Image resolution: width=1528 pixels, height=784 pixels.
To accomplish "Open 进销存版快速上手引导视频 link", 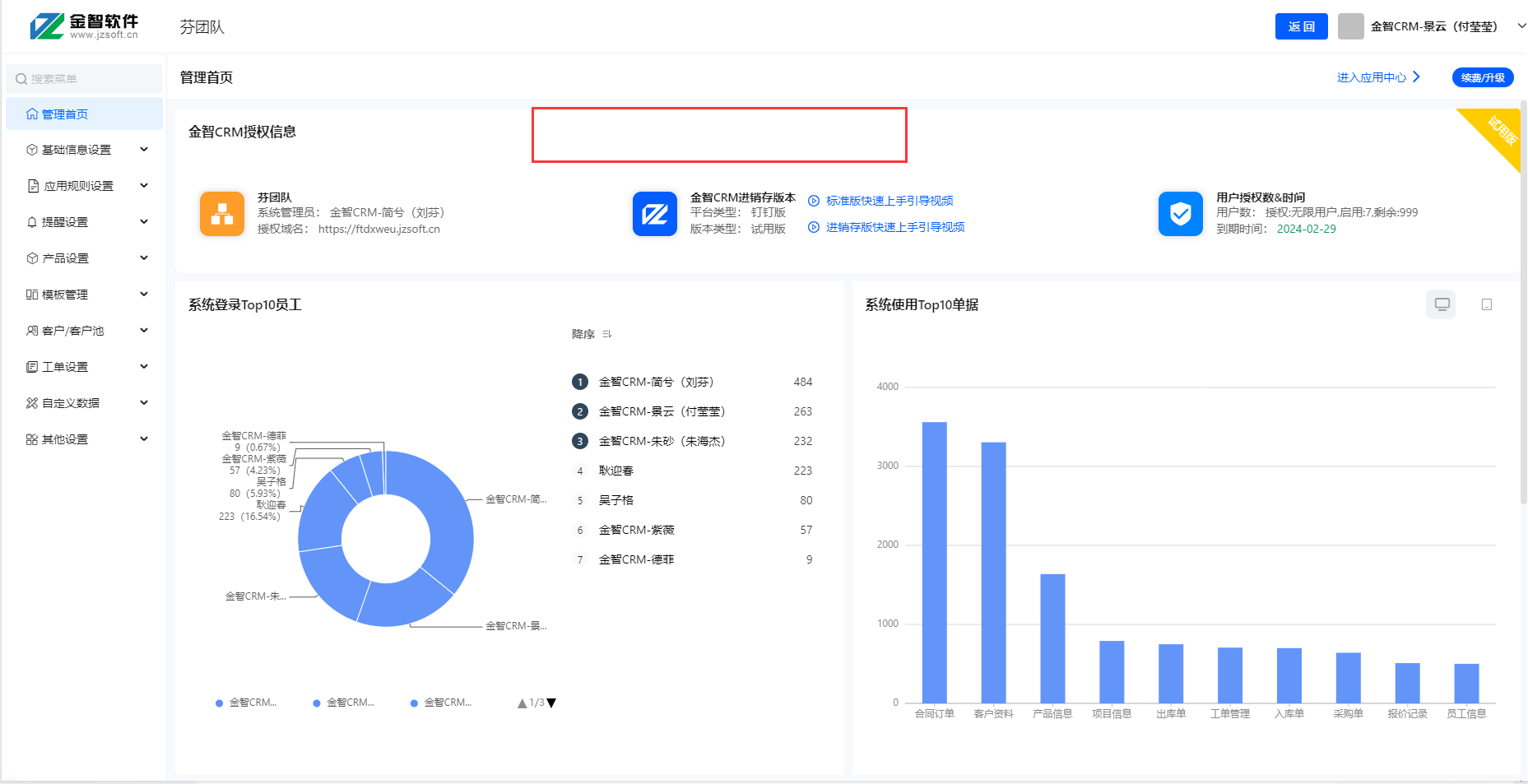I will pyautogui.click(x=895, y=227).
